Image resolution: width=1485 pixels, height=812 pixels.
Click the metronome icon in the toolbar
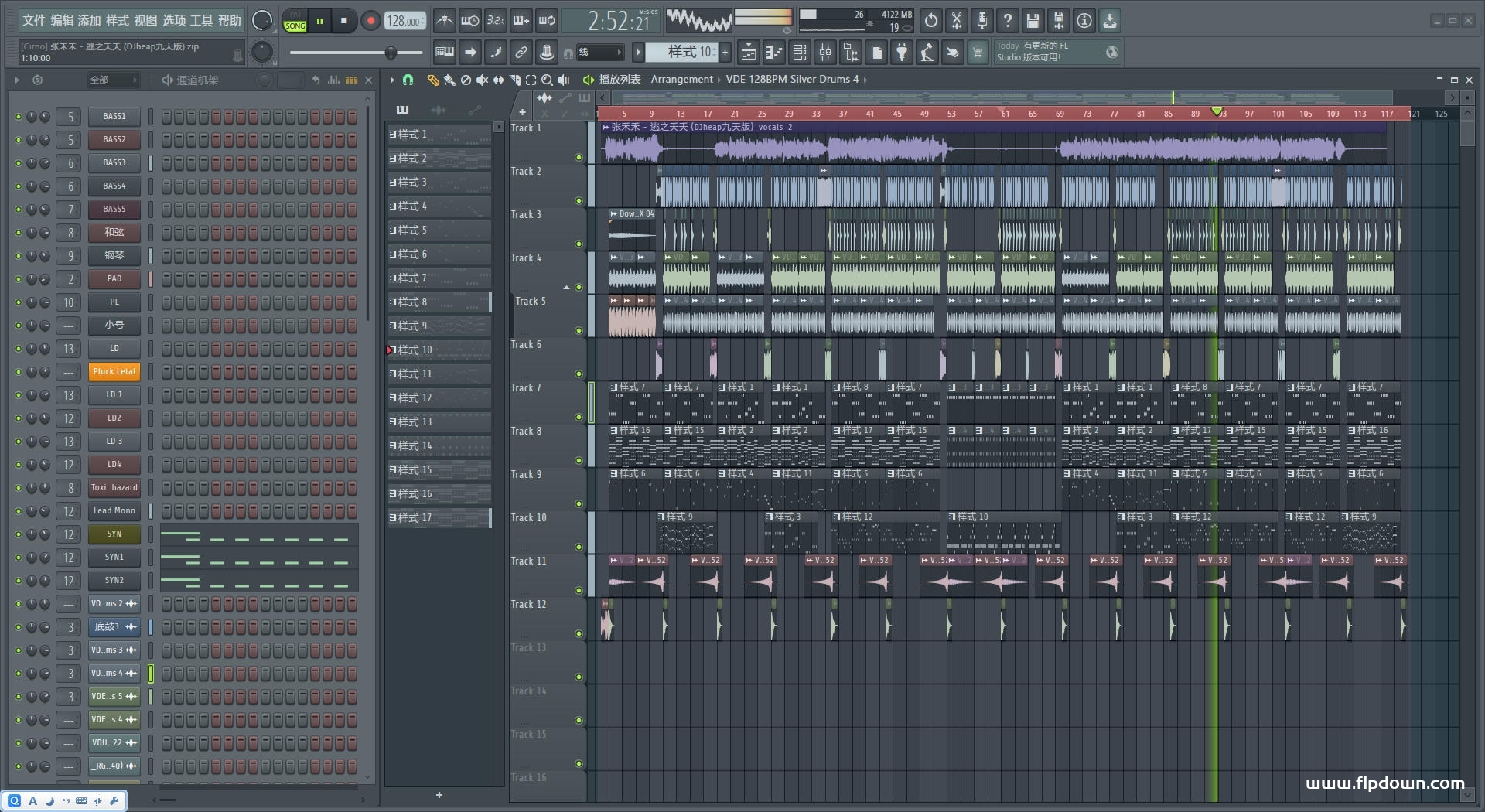click(x=444, y=21)
